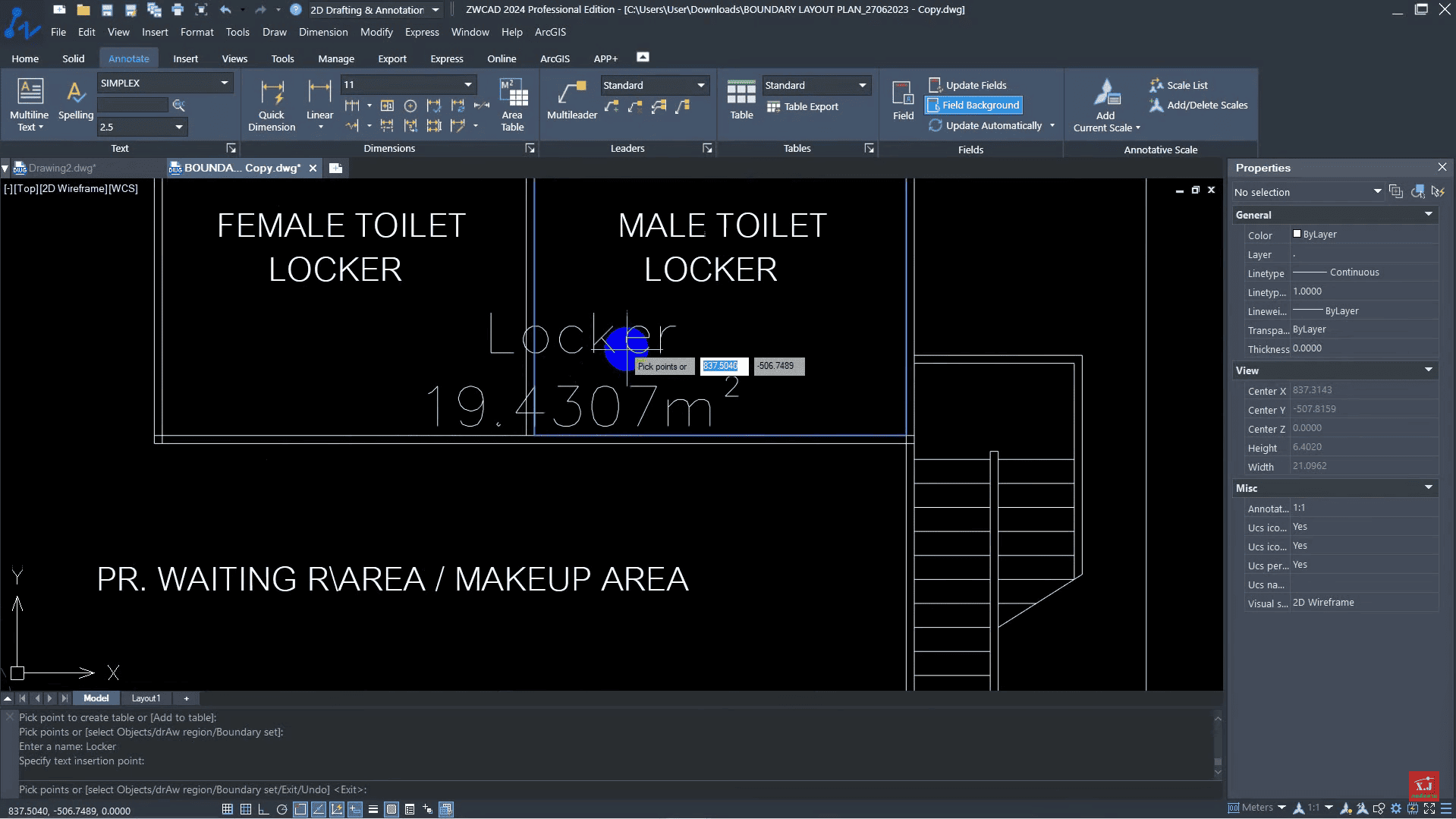Open the Area Table tool
Viewport: 1456px width, 819px height.
coord(513,105)
